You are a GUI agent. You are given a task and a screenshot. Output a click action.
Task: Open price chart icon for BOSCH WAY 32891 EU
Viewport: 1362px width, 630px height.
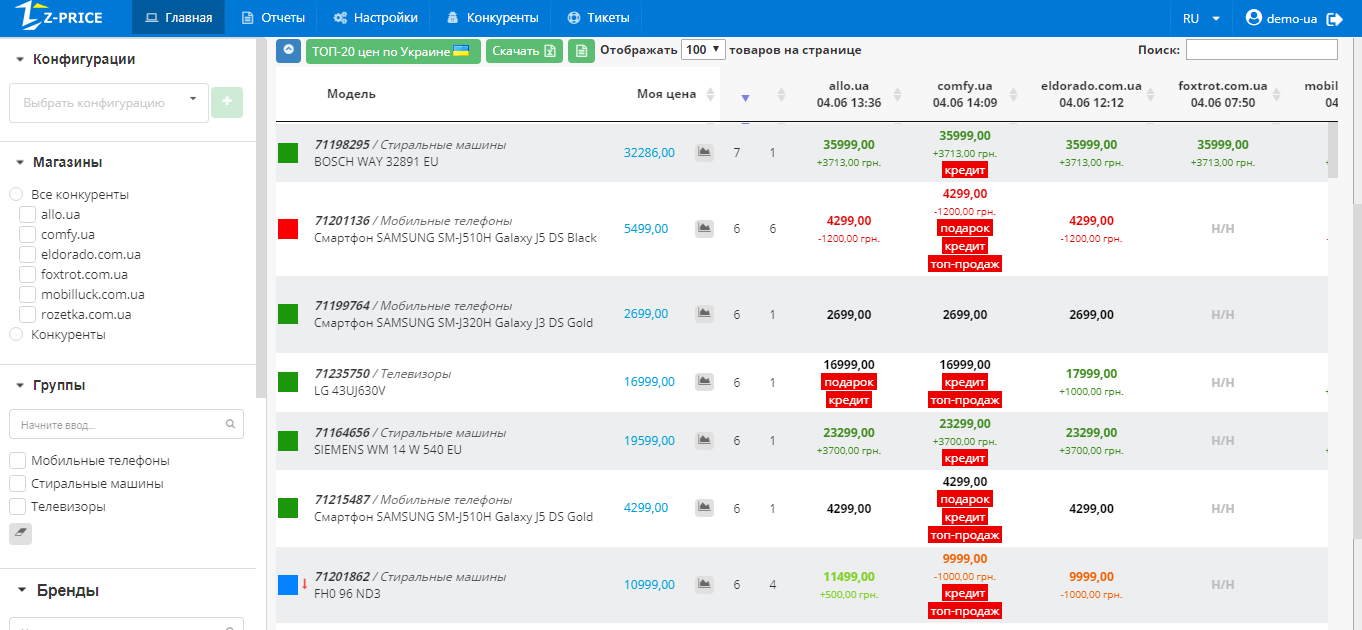pos(705,152)
